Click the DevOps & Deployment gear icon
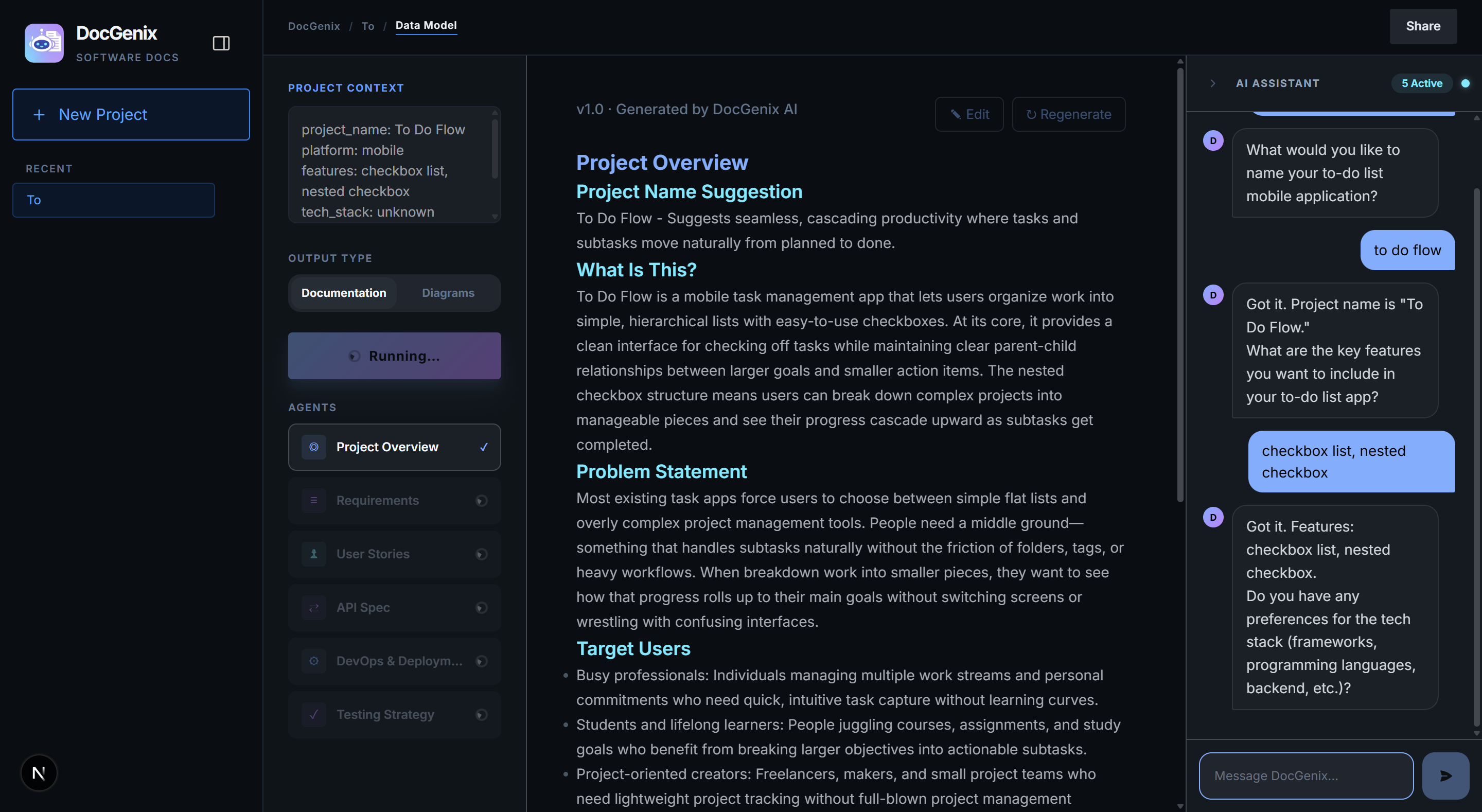Image resolution: width=1482 pixels, height=812 pixels. [x=313, y=661]
